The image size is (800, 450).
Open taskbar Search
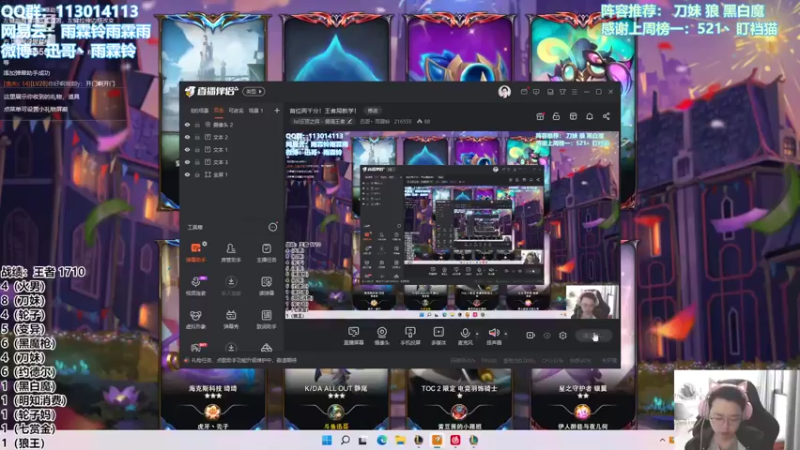pos(345,440)
